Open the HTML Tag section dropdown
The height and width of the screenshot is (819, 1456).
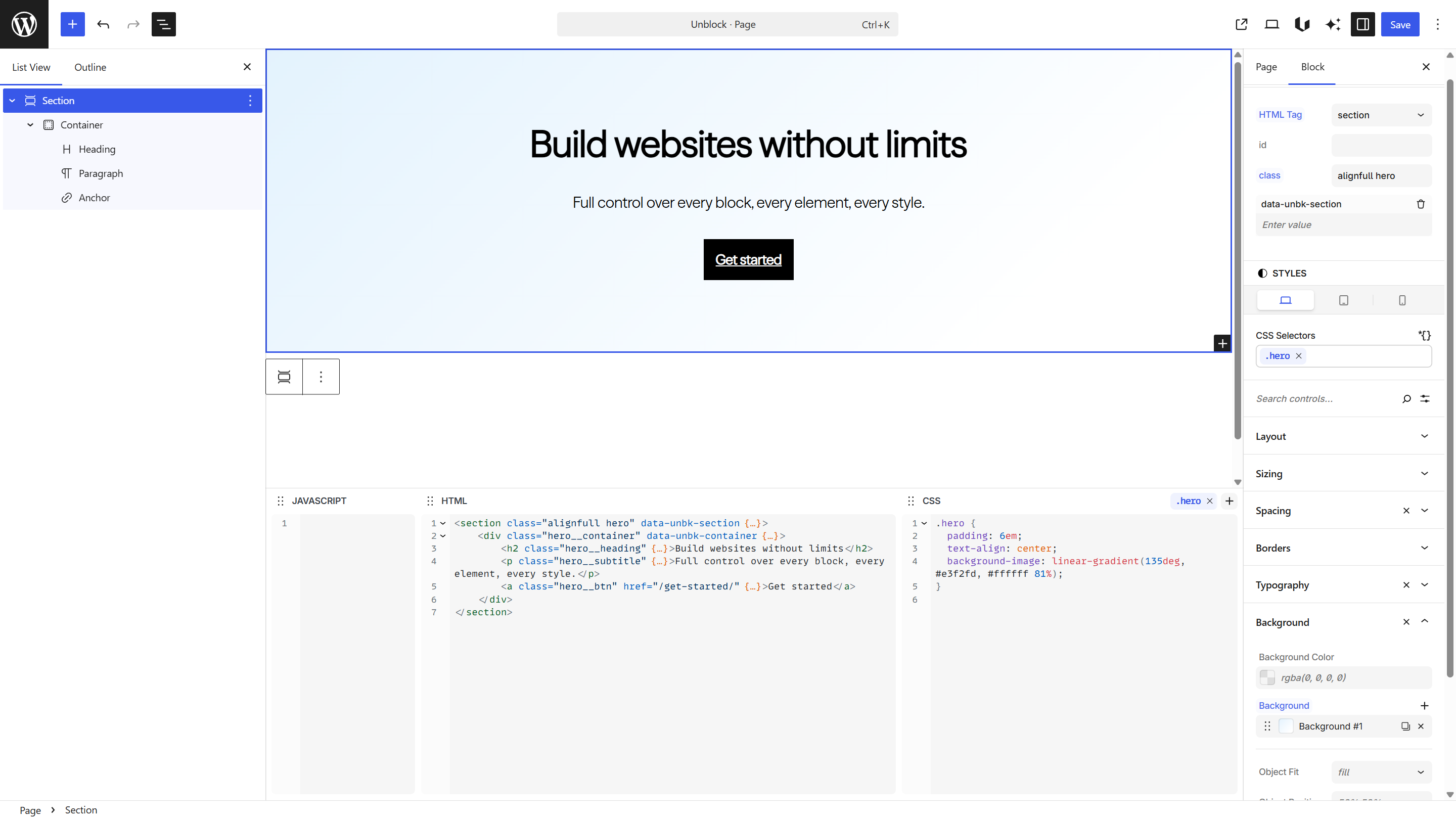click(1381, 115)
